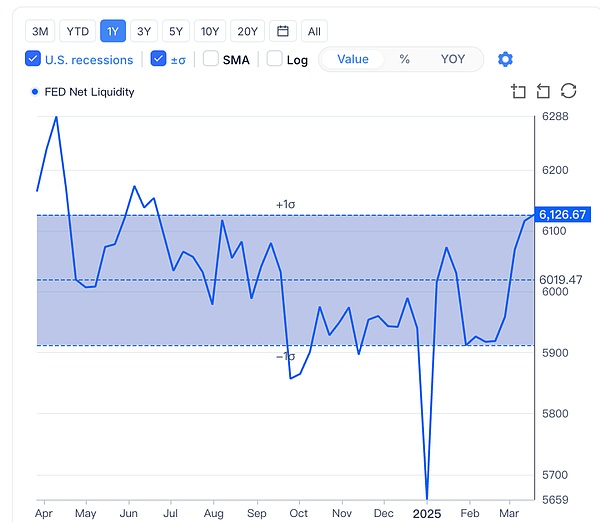Switch display mode to YOY
Image resolution: width=600 pixels, height=522 pixels.
tap(453, 59)
